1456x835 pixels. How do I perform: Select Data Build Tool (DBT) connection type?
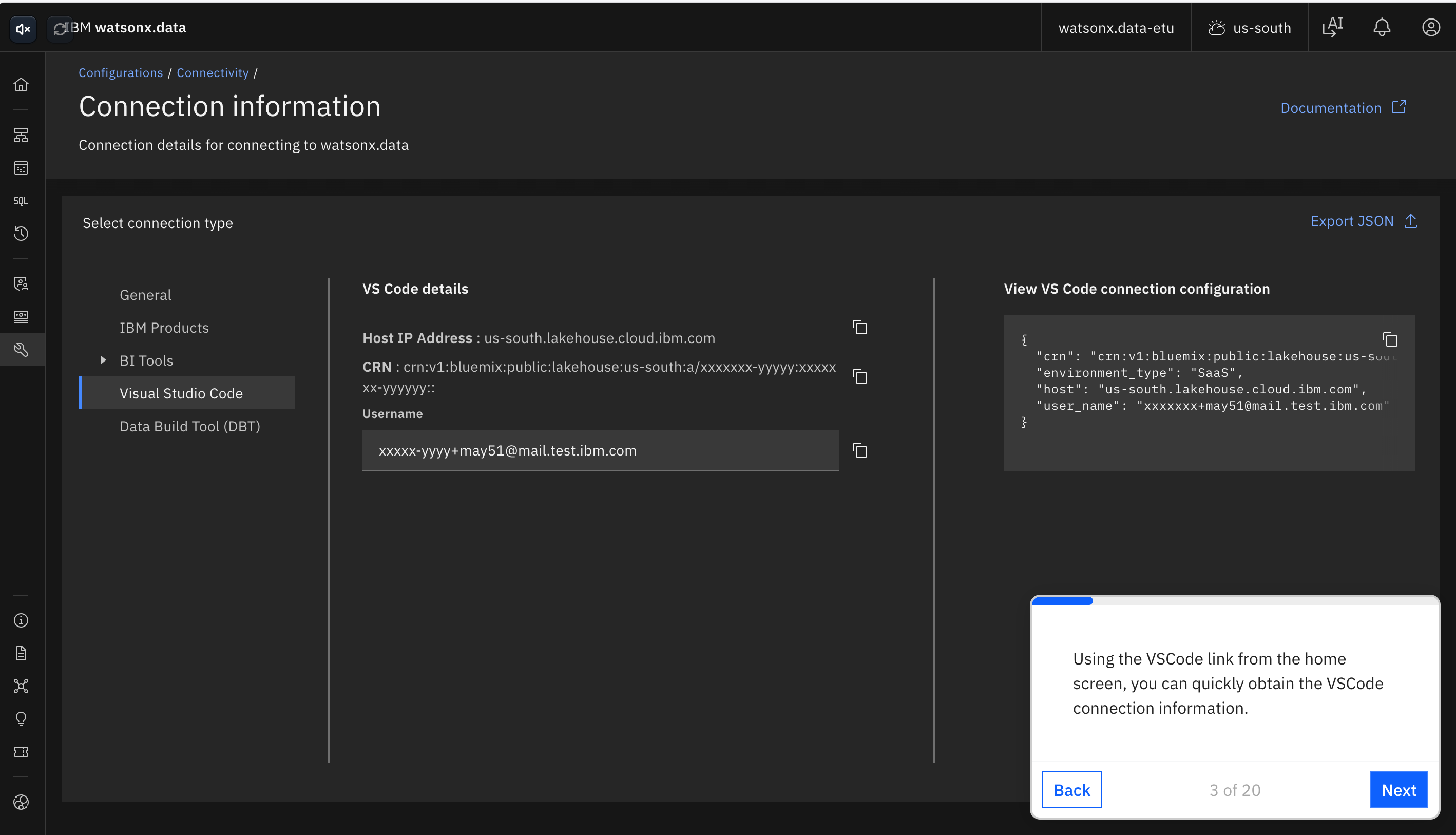pos(190,426)
